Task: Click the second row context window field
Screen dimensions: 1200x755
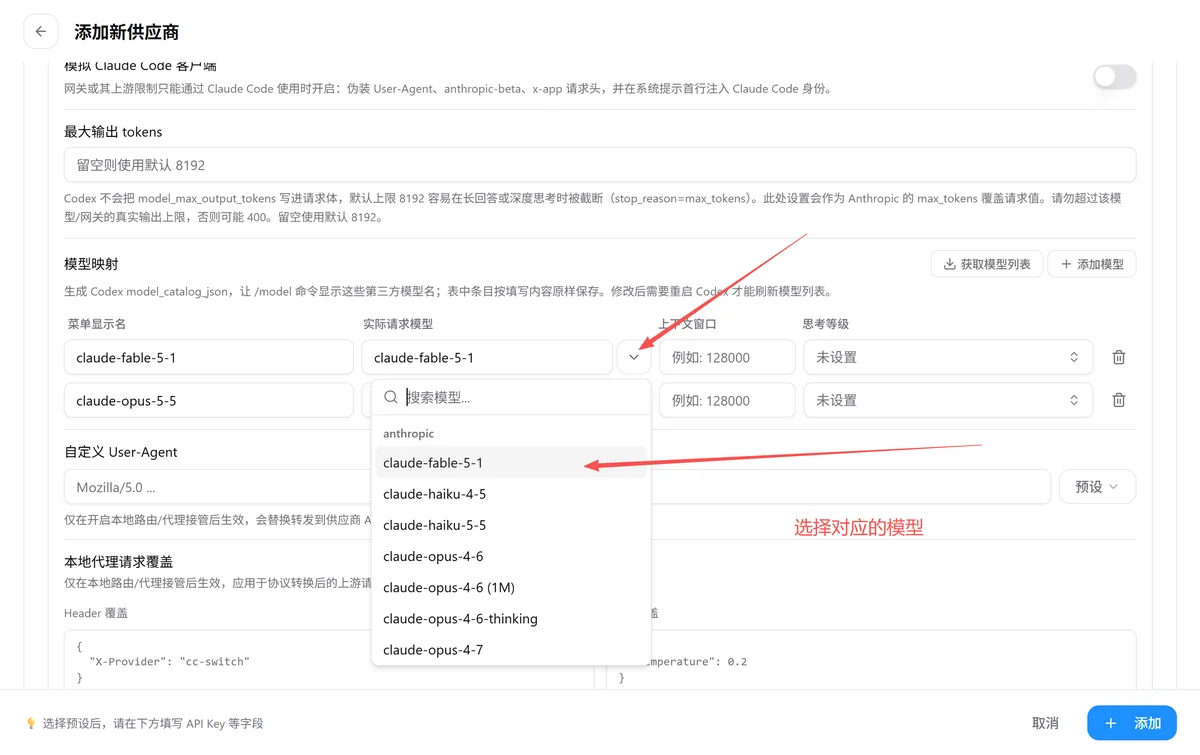Action: tap(727, 400)
